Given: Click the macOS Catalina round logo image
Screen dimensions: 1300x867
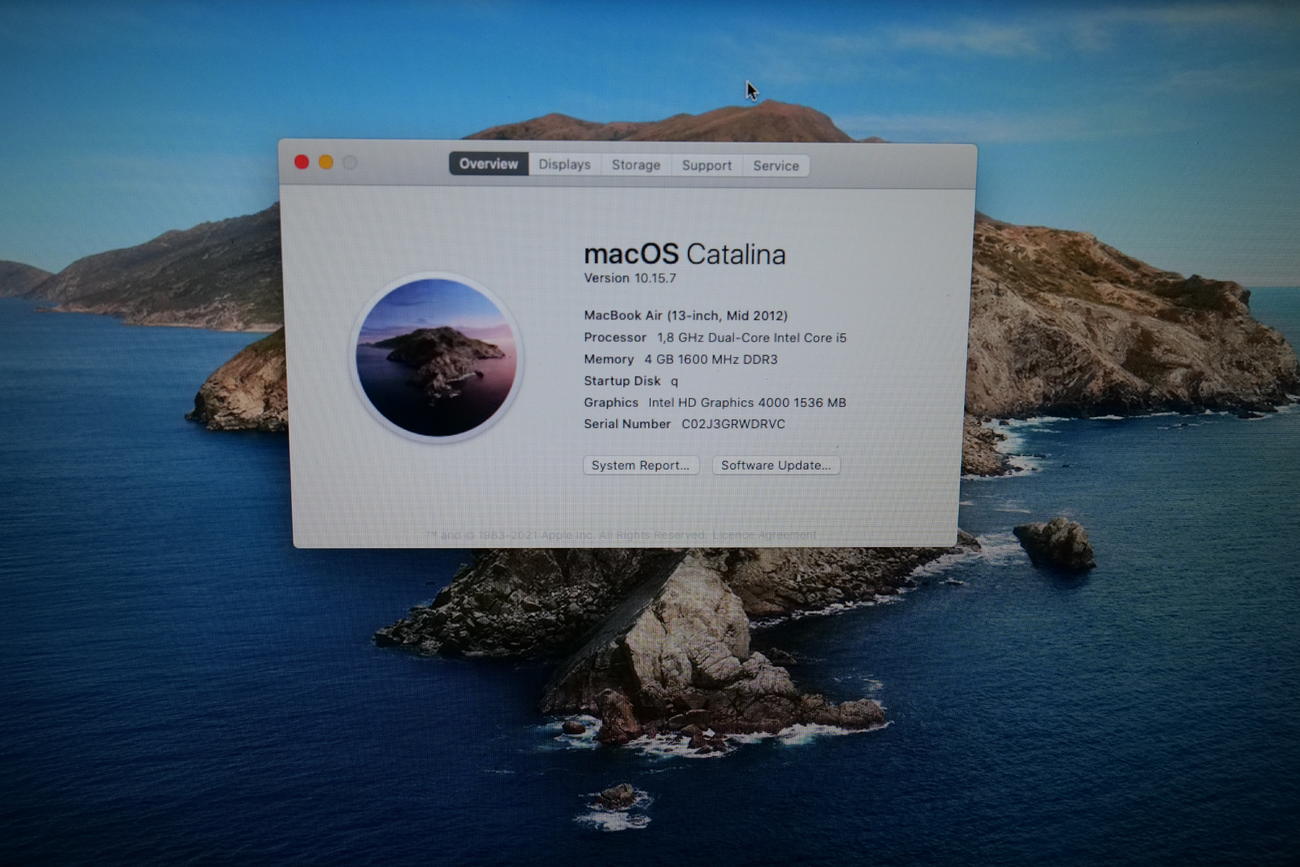Looking at the screenshot, I should [x=436, y=357].
